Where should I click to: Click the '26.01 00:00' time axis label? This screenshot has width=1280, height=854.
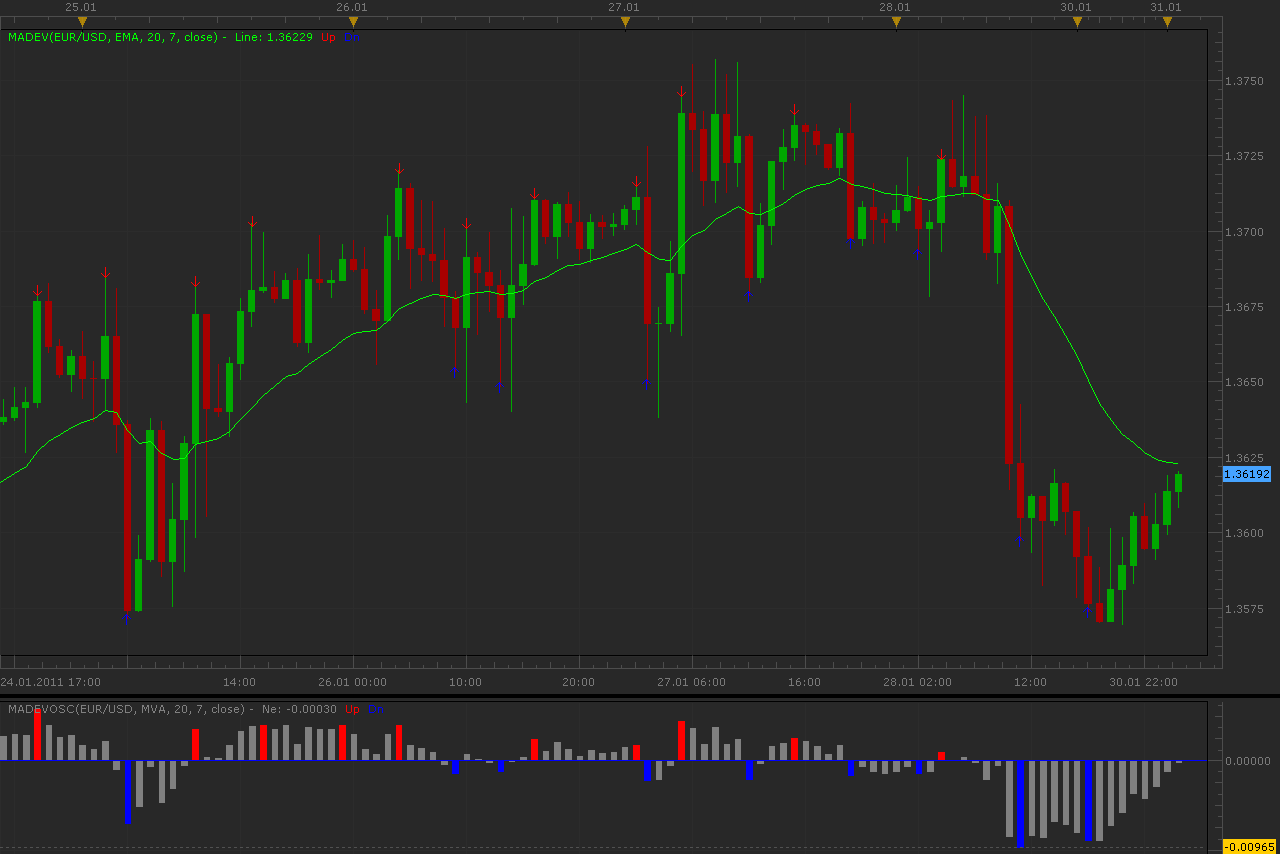[x=352, y=682]
